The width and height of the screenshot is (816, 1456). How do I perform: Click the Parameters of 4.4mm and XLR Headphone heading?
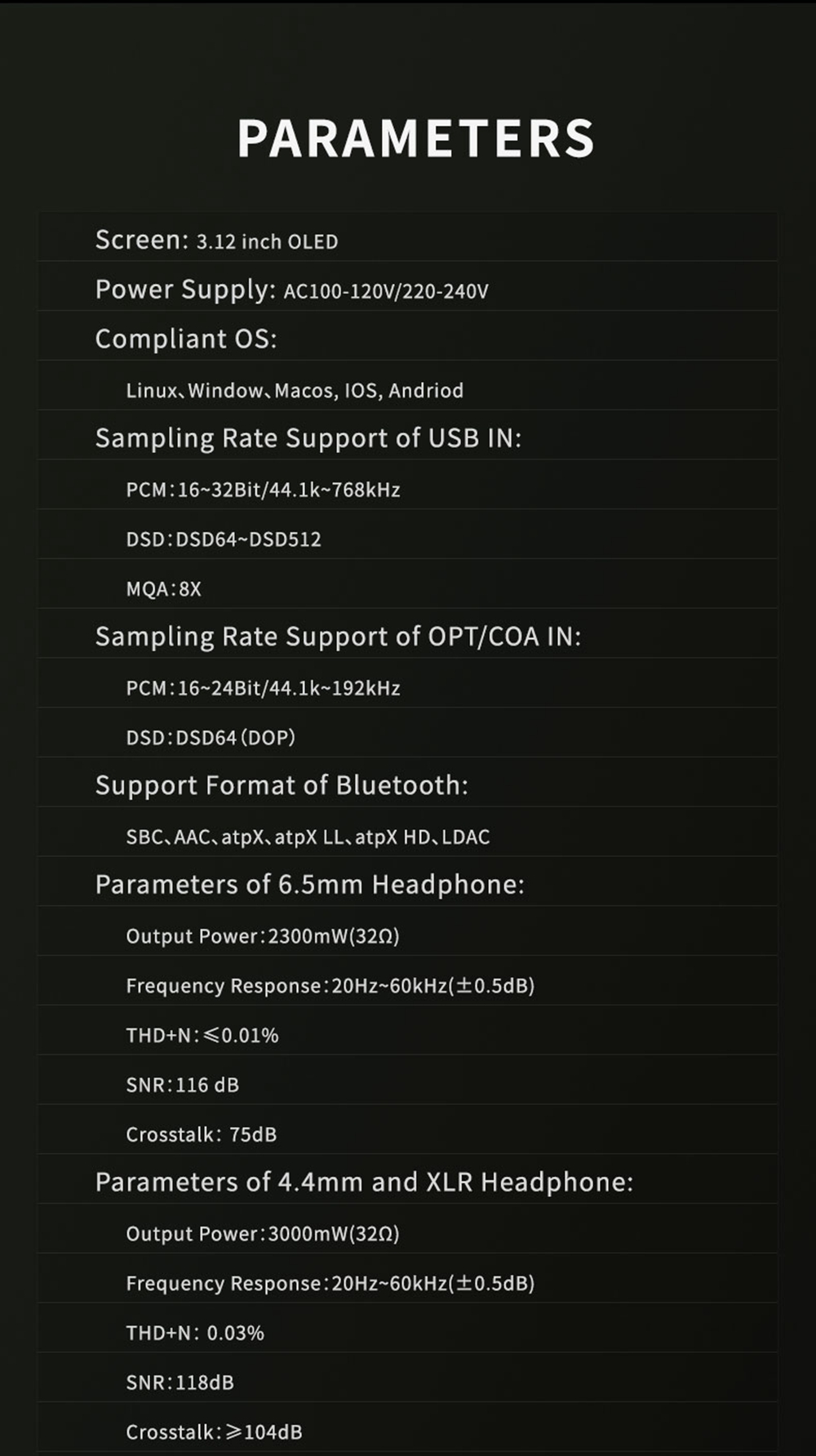click(364, 1182)
